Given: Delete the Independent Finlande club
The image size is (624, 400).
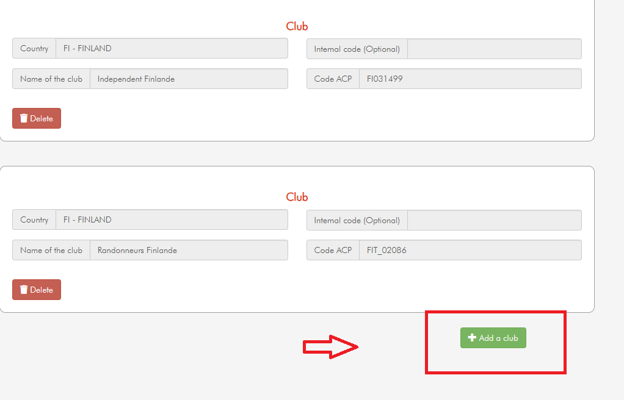Looking at the screenshot, I should click(37, 118).
